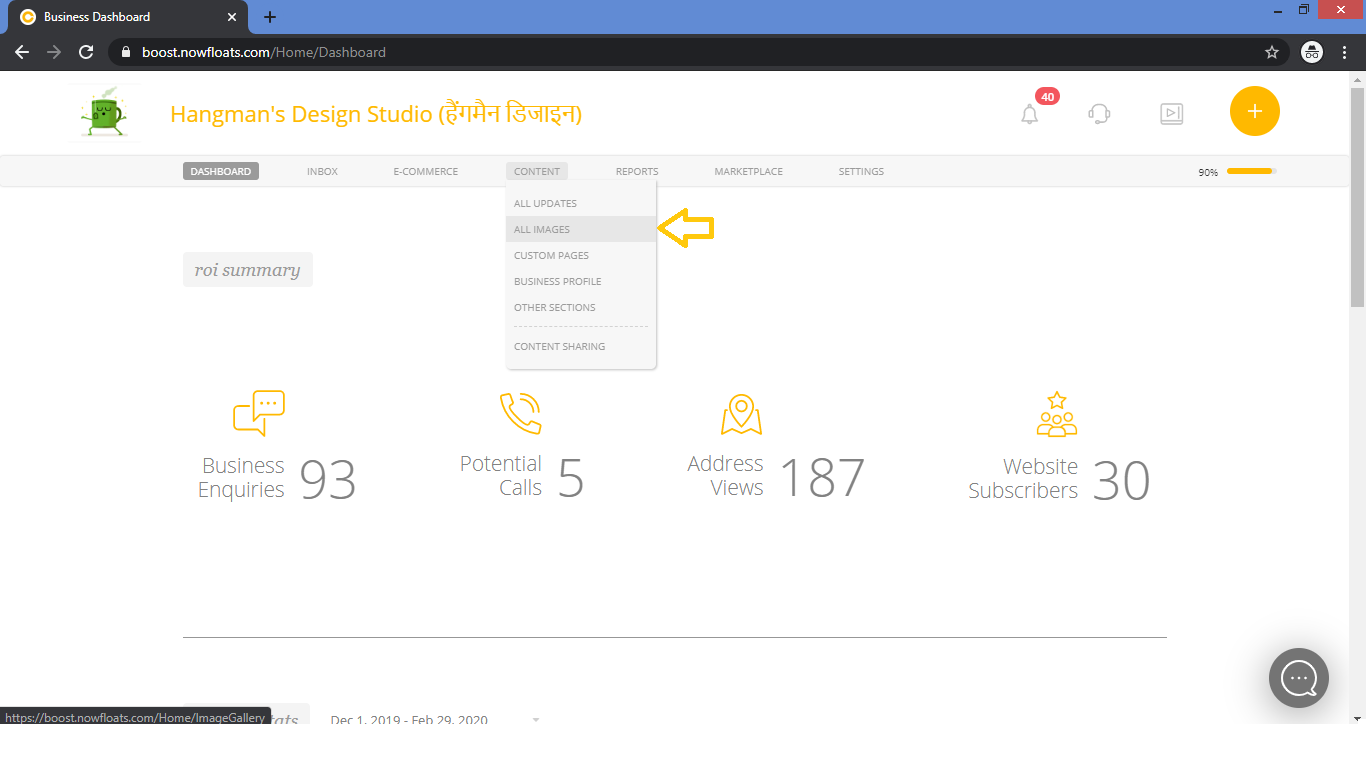The width and height of the screenshot is (1366, 768).
Task: Click the Website Subscribers people icon
Action: (x=1056, y=411)
